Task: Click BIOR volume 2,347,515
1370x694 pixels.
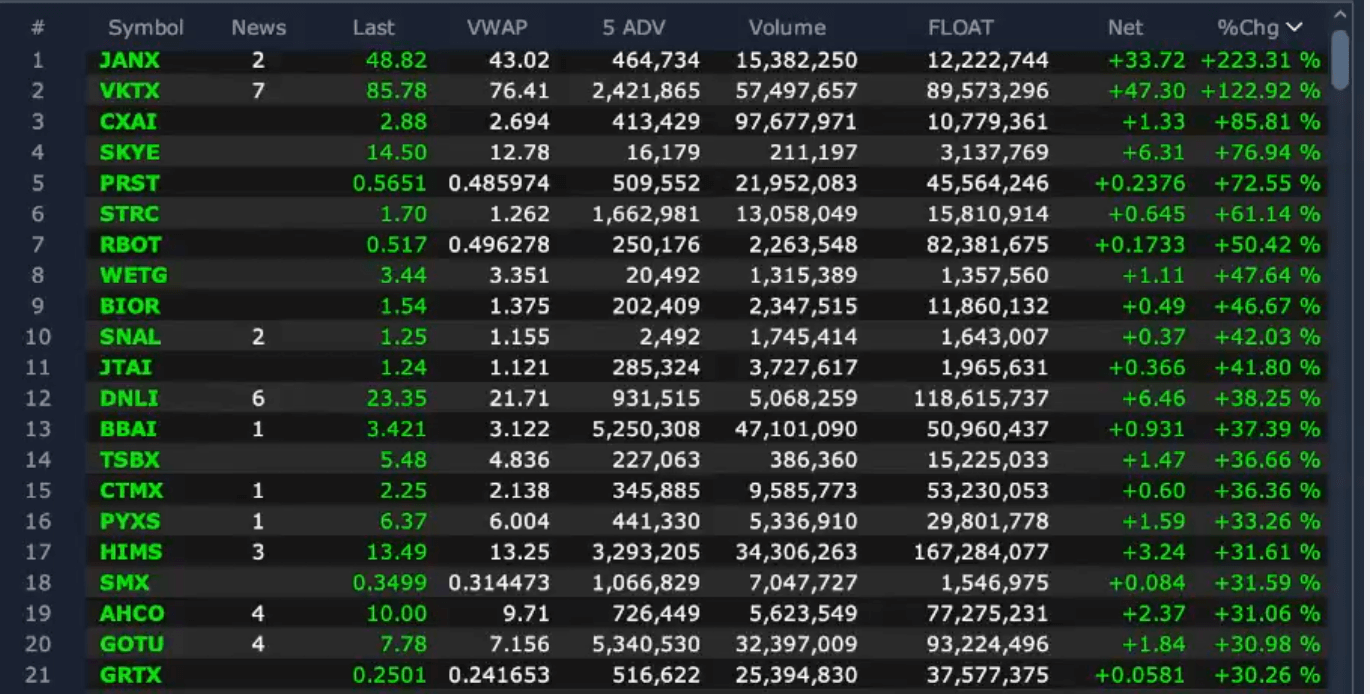Action: [802, 306]
